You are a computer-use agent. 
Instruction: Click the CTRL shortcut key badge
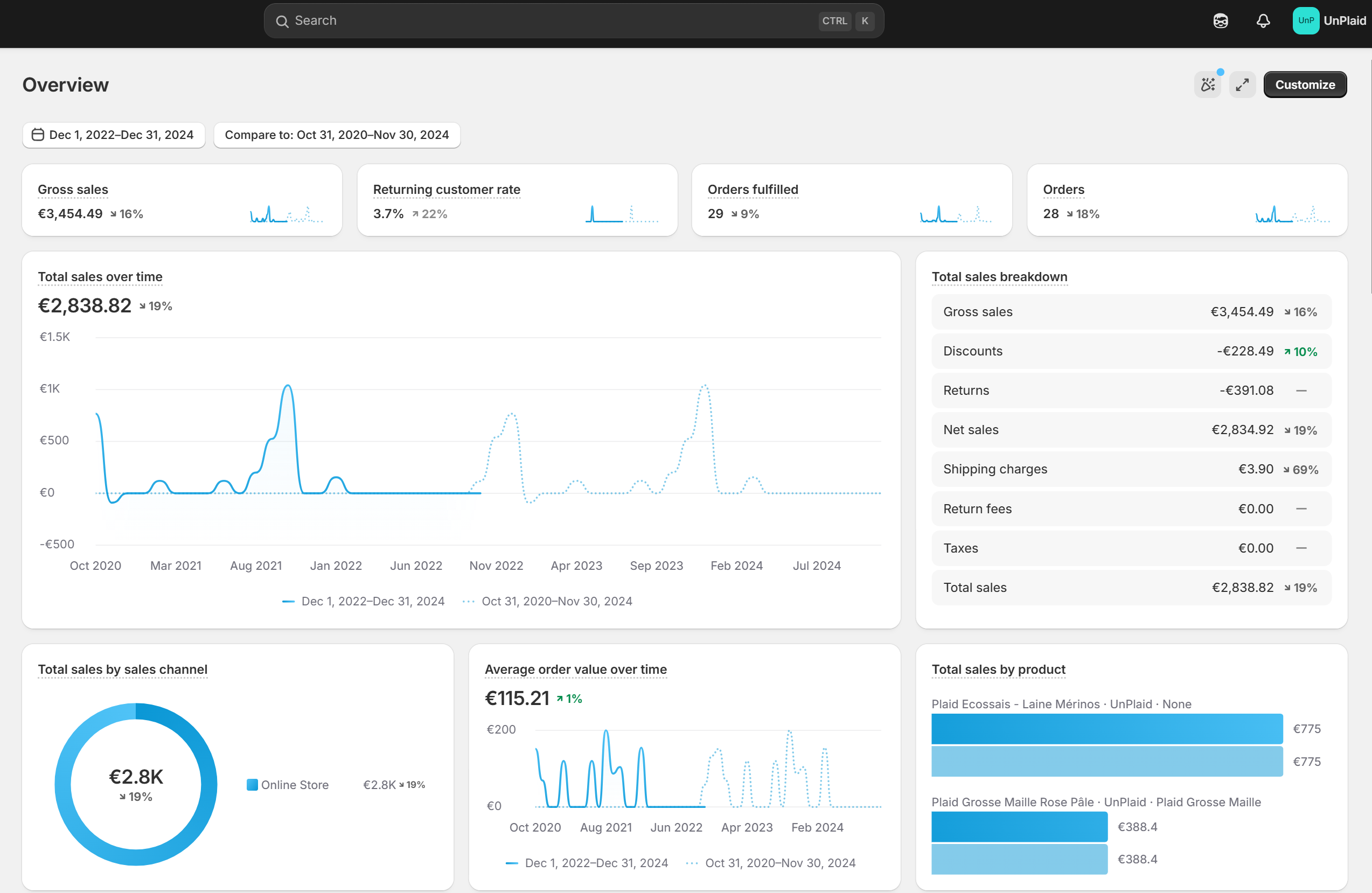tap(834, 22)
